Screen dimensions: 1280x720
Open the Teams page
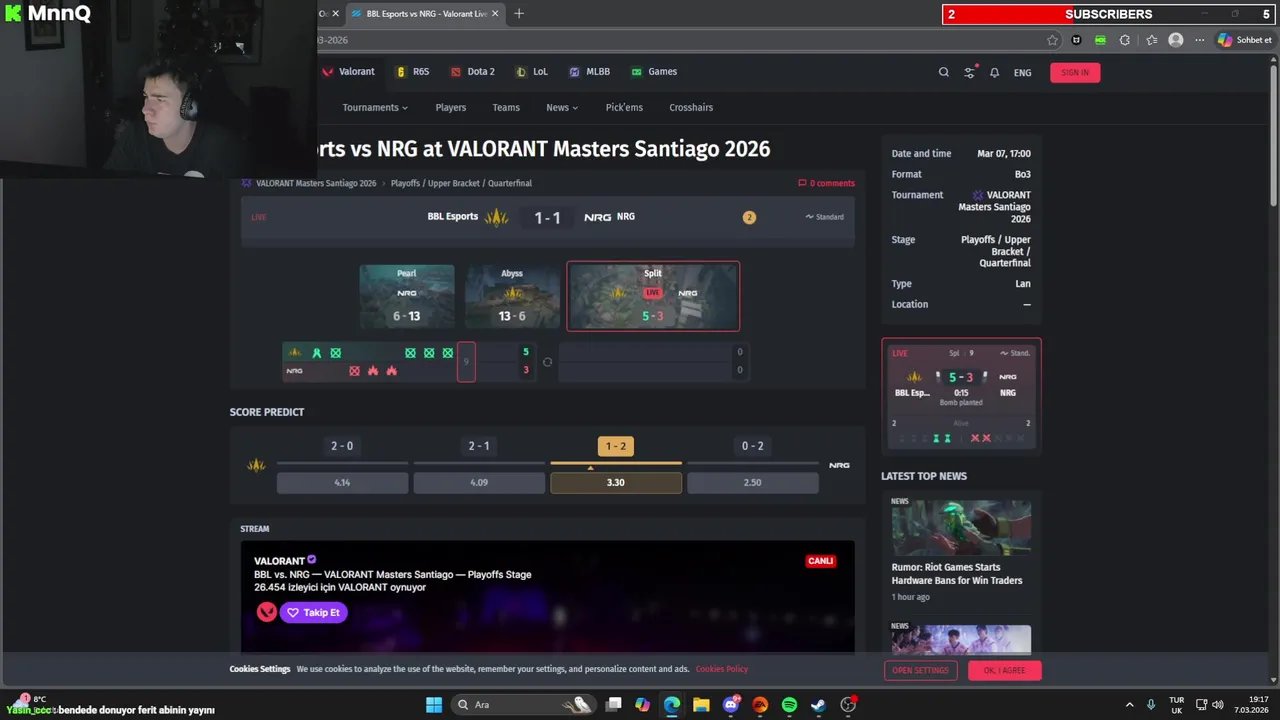[x=506, y=108]
